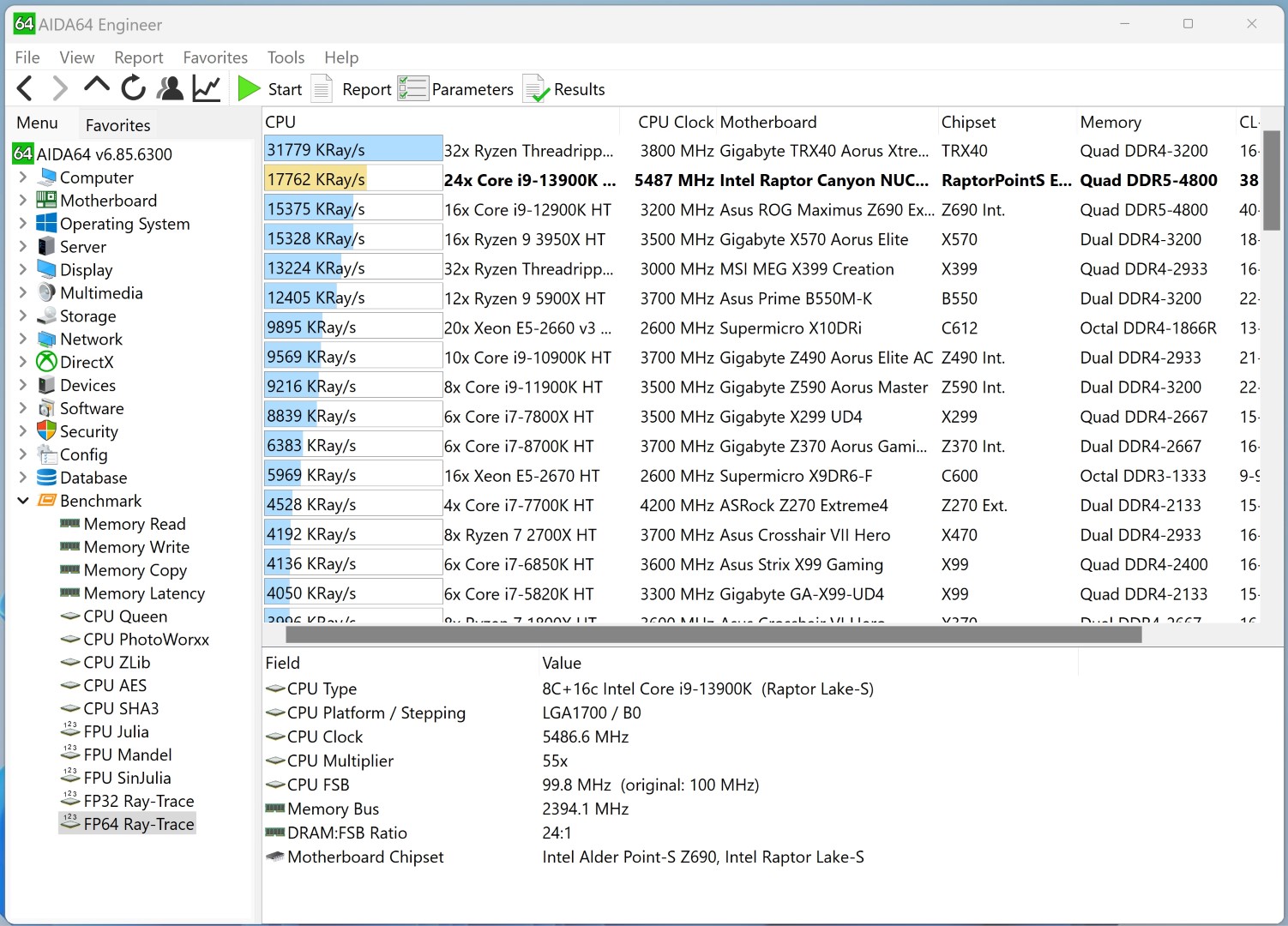Switch to the Menu side panel tab
This screenshot has height=926, width=1288.
pyautogui.click(x=38, y=123)
